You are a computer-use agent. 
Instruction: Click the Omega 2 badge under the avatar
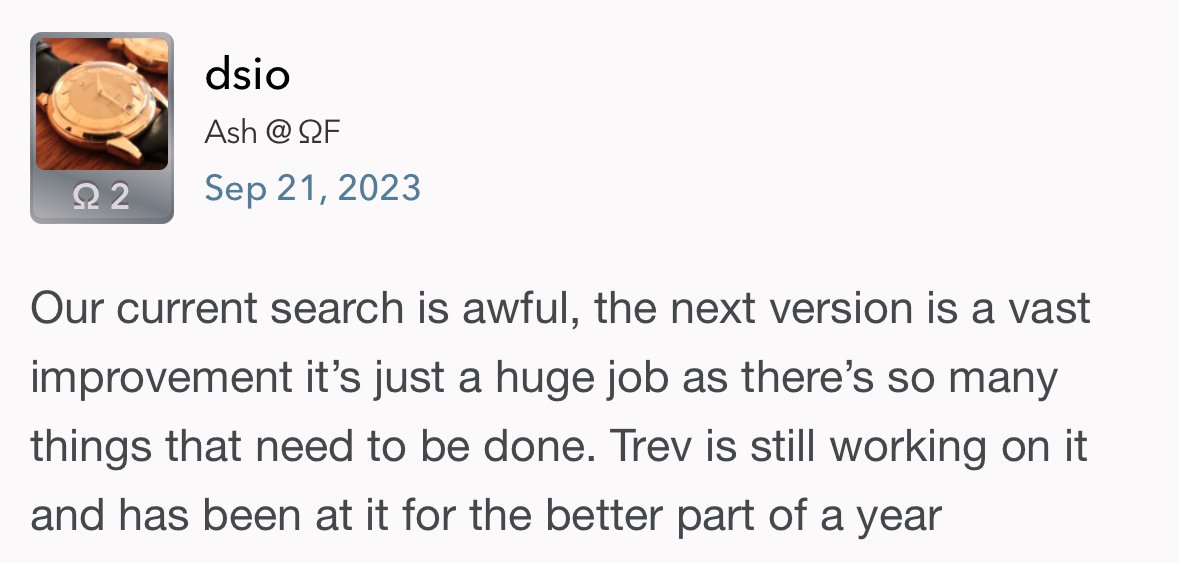(x=102, y=196)
